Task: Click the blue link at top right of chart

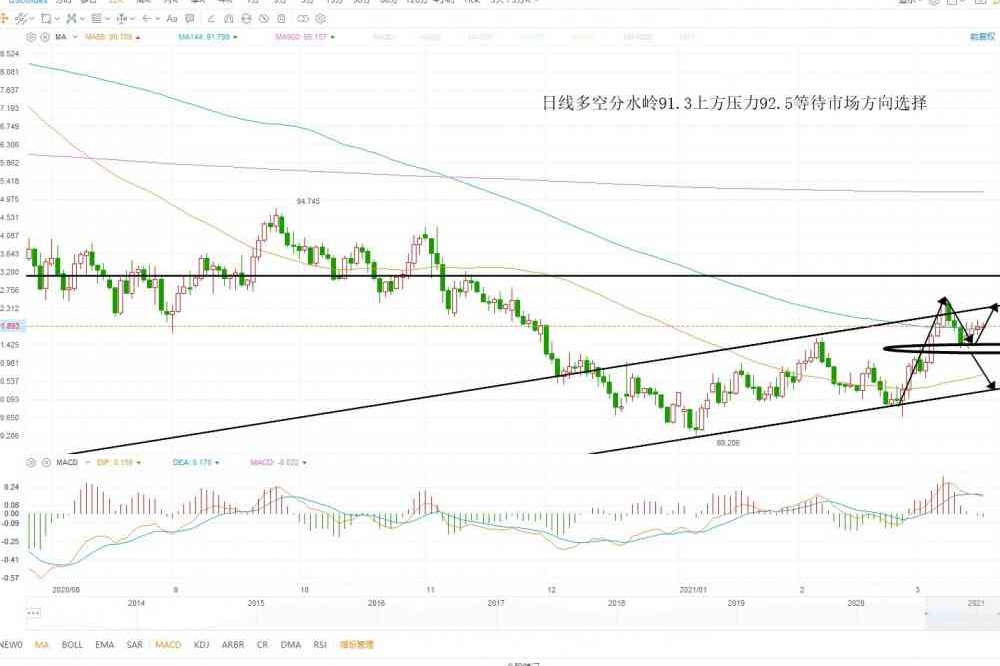Action: [x=982, y=37]
